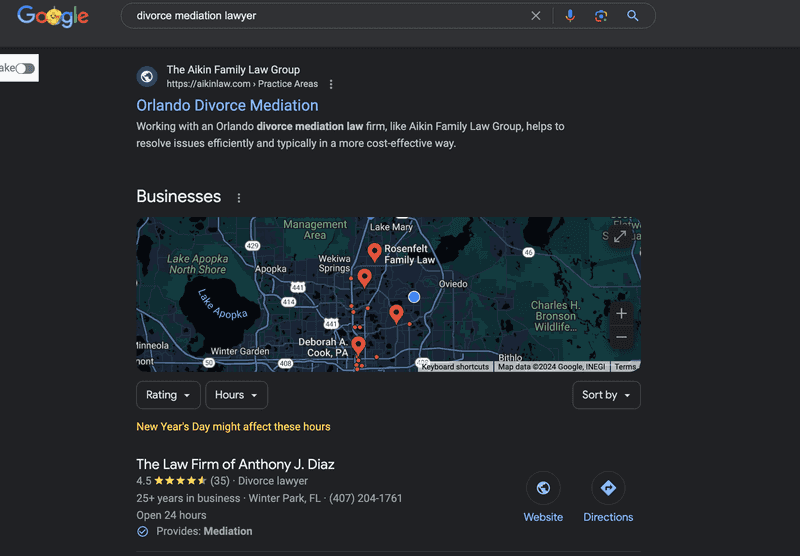Start voice search with microphone icon

click(570, 16)
